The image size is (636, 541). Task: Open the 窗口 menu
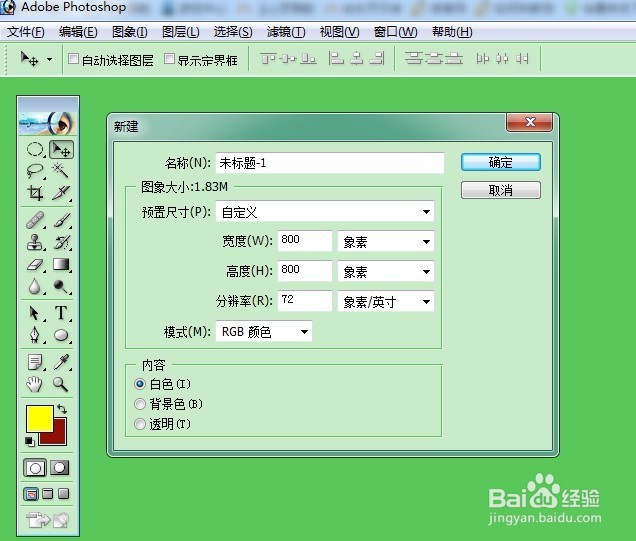395,32
